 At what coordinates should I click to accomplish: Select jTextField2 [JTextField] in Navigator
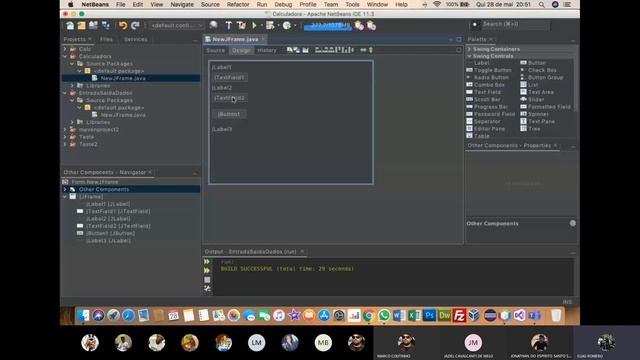(x=118, y=226)
